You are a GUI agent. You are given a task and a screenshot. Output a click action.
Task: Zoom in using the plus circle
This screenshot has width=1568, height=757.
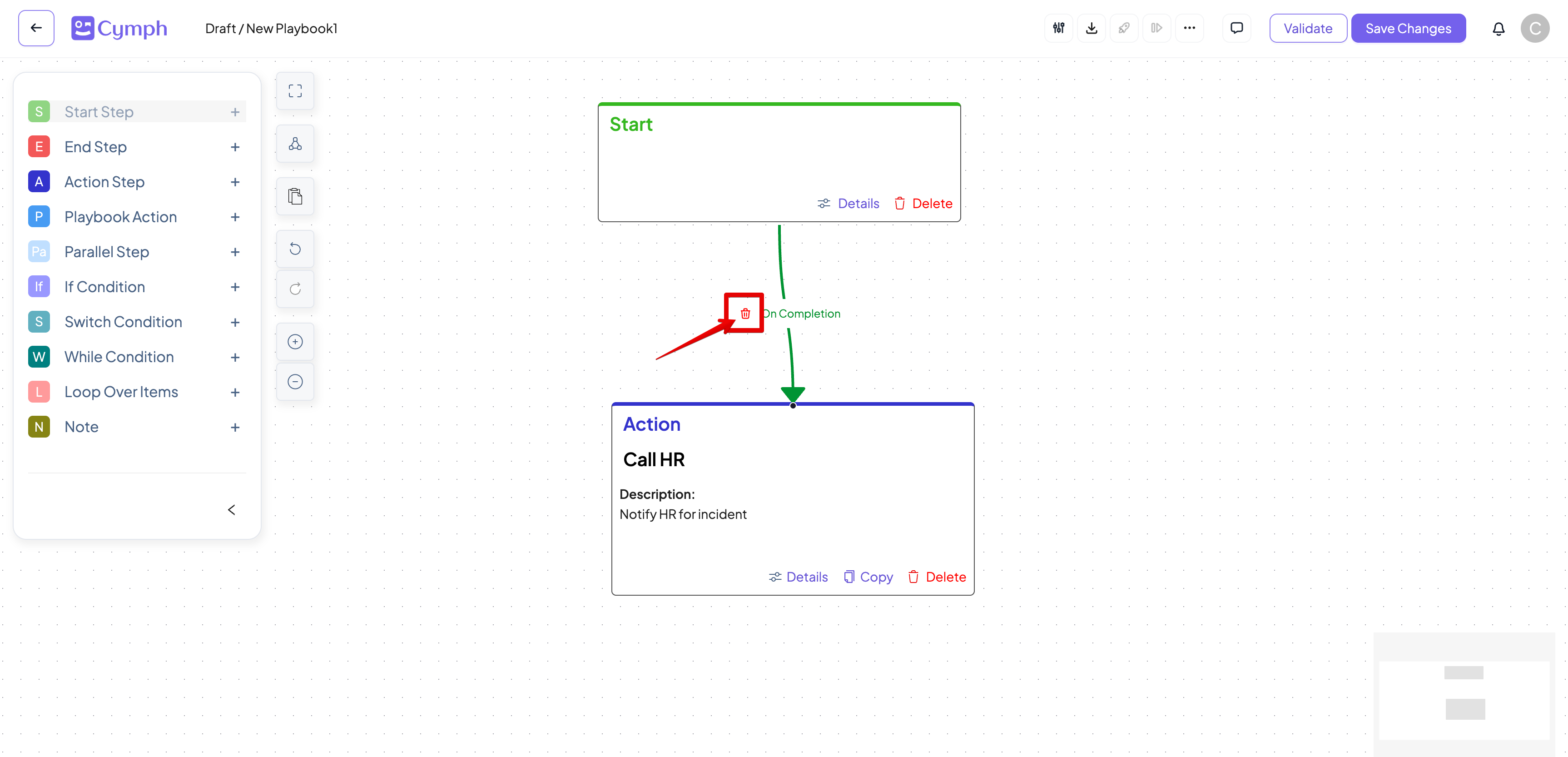[x=295, y=342]
